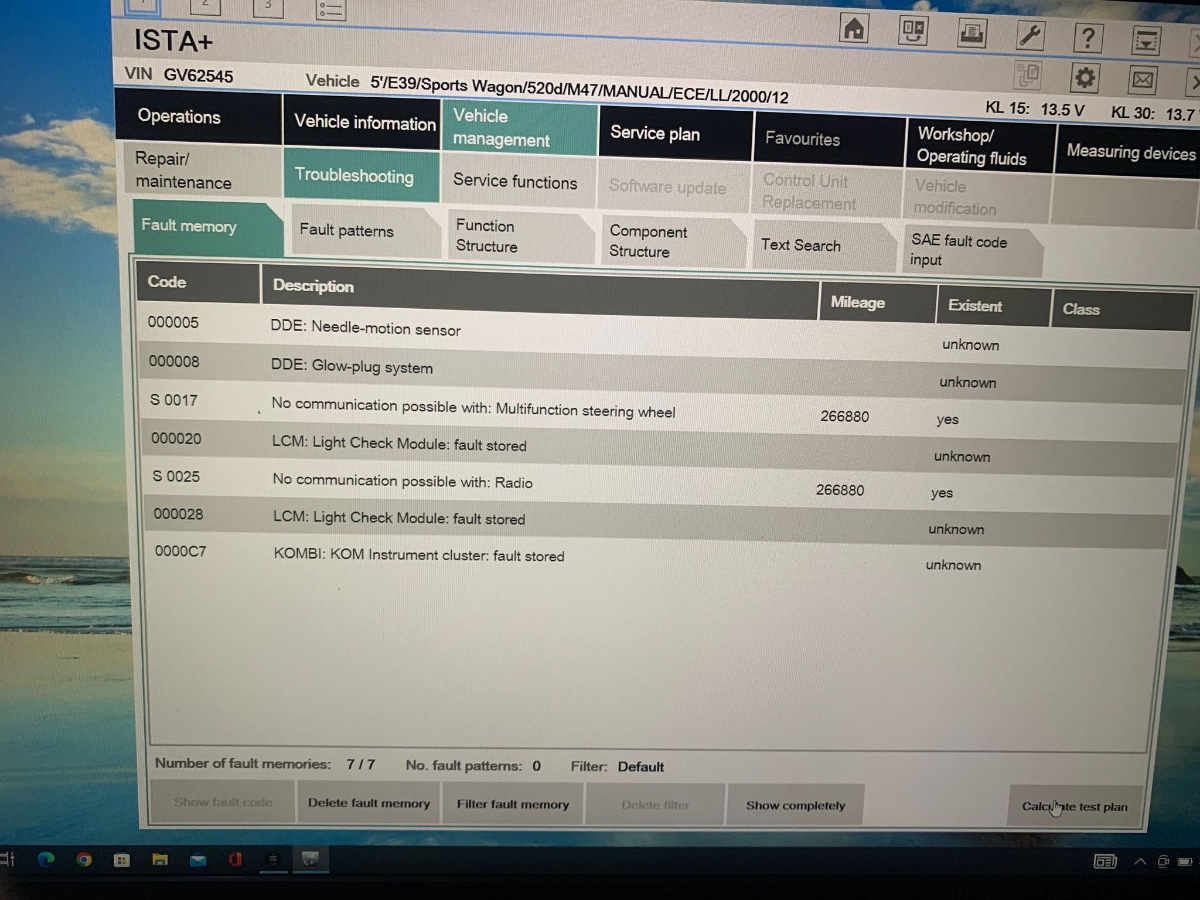This screenshot has height=900, width=1200.
Task: Click the Home icon in ISTA+
Action: click(854, 29)
